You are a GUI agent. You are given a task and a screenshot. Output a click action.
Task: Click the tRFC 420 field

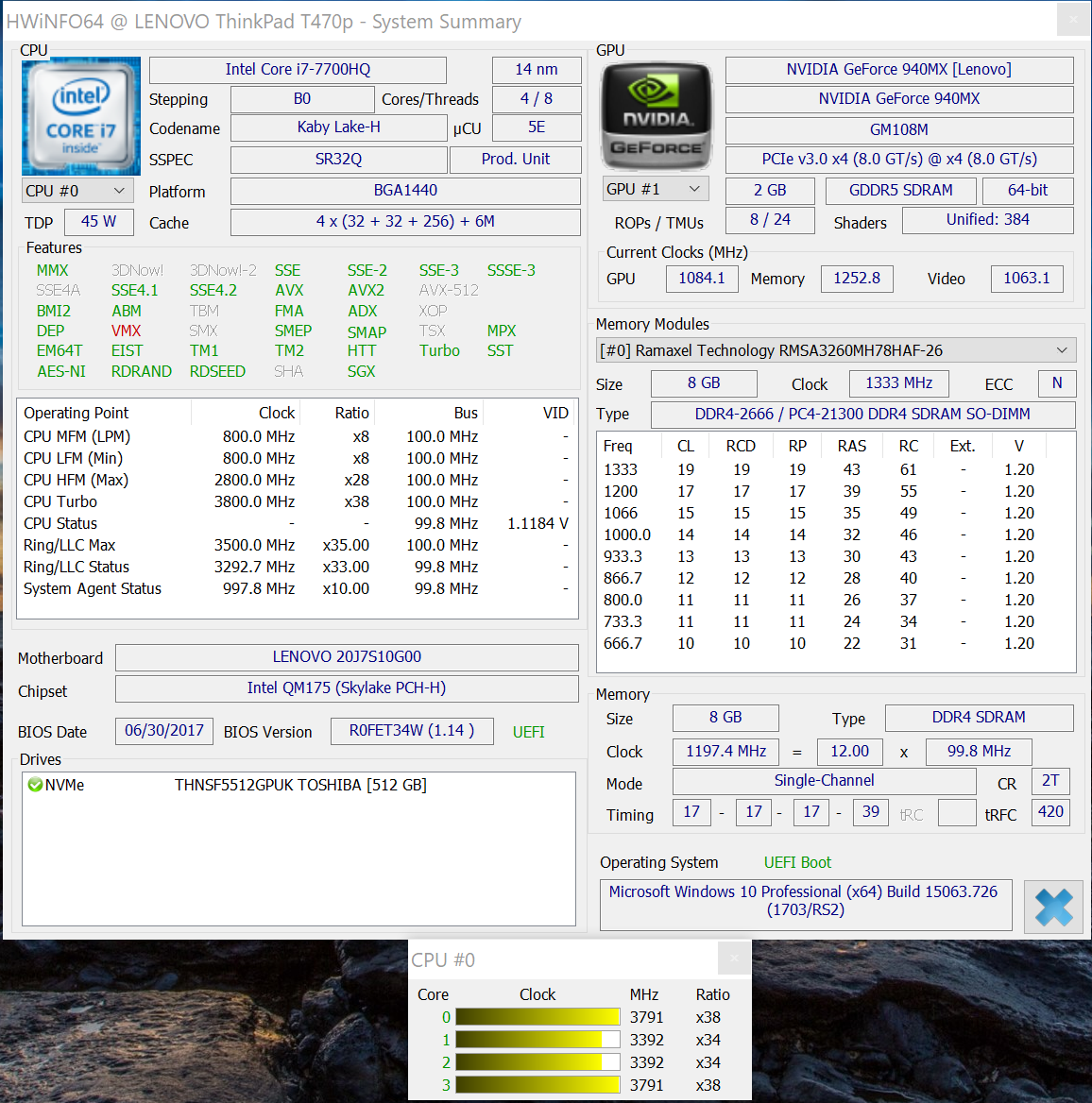coord(1050,812)
